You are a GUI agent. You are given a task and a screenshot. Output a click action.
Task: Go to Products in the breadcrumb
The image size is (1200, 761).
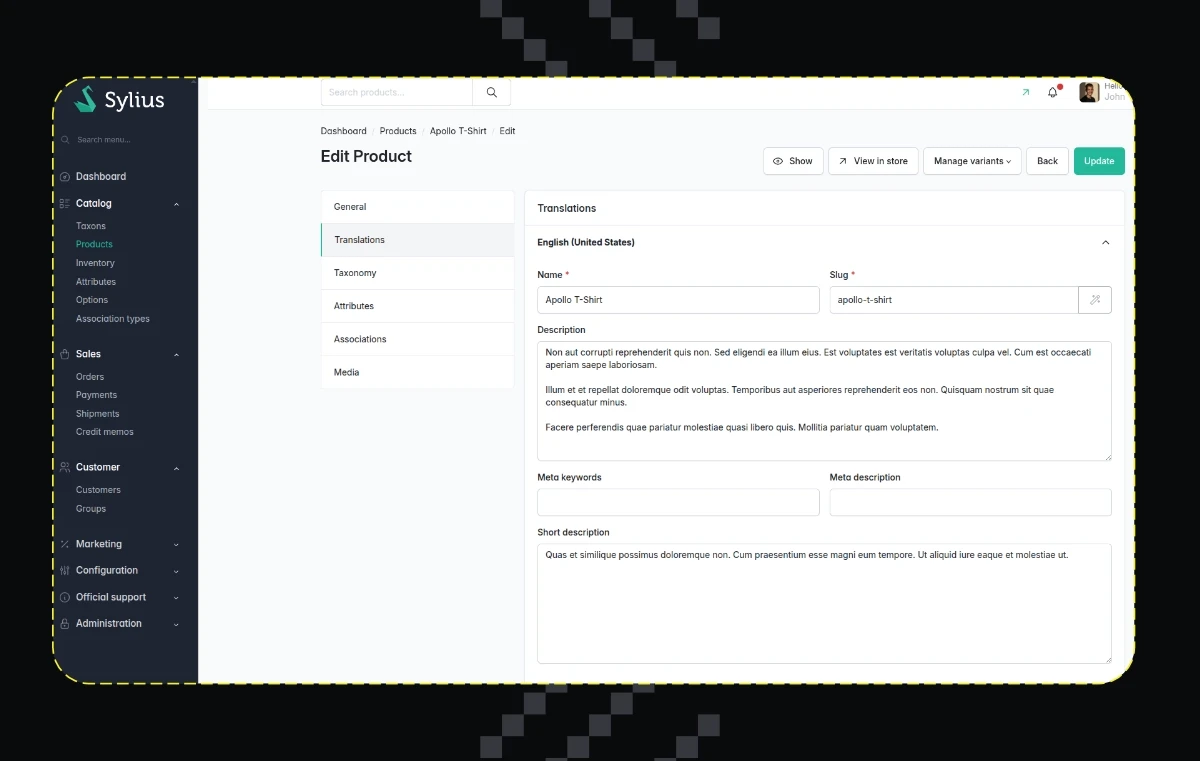click(x=398, y=131)
